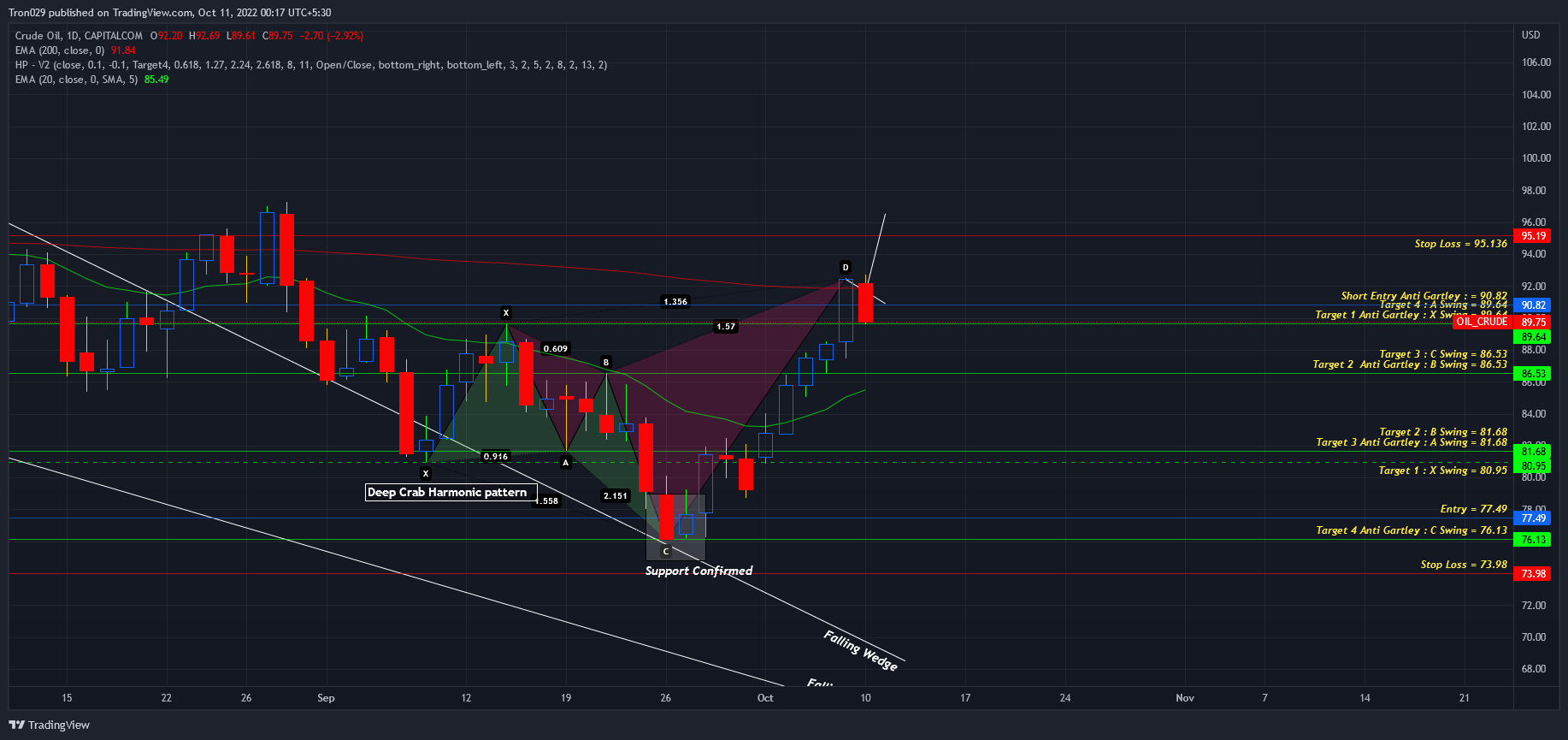The width and height of the screenshot is (1568, 740).
Task: Select pattern point B marker
Action: coord(606,363)
